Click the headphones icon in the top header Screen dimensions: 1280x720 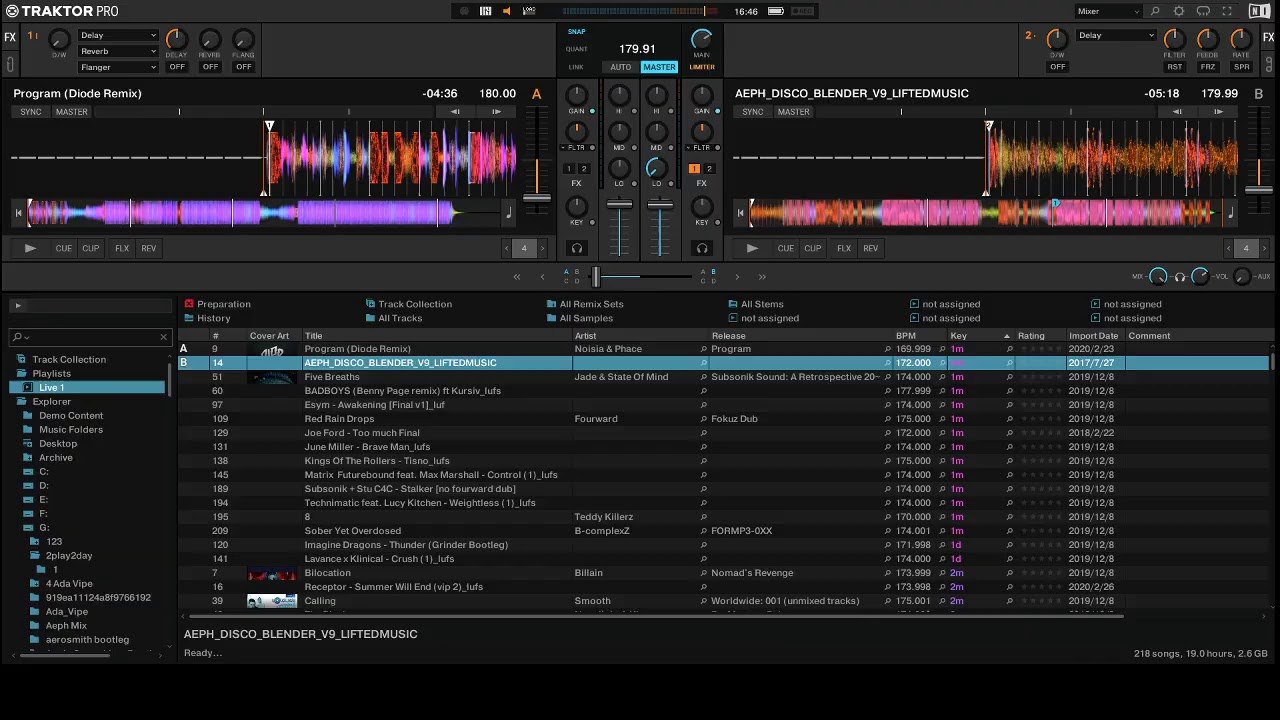[x=1203, y=11]
